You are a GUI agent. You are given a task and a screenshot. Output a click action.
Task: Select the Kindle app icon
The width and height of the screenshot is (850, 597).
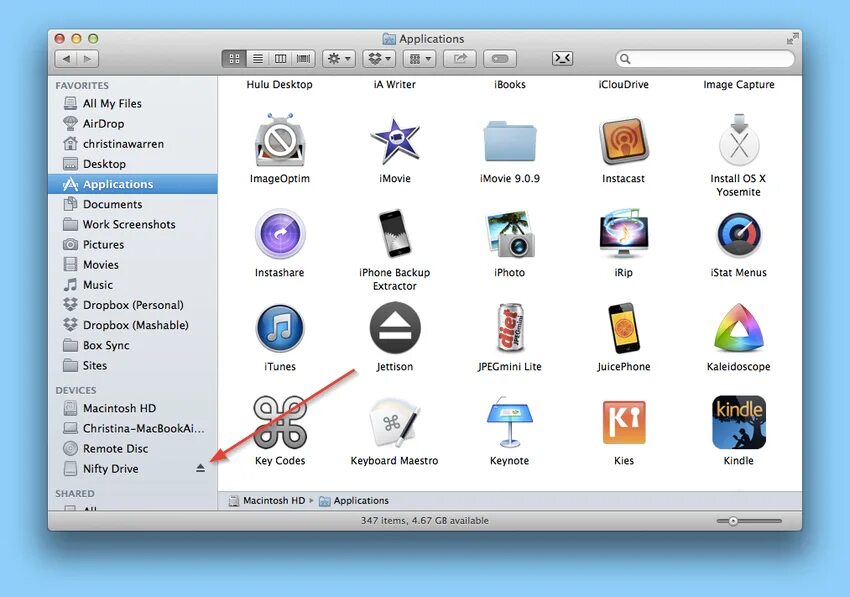(738, 422)
